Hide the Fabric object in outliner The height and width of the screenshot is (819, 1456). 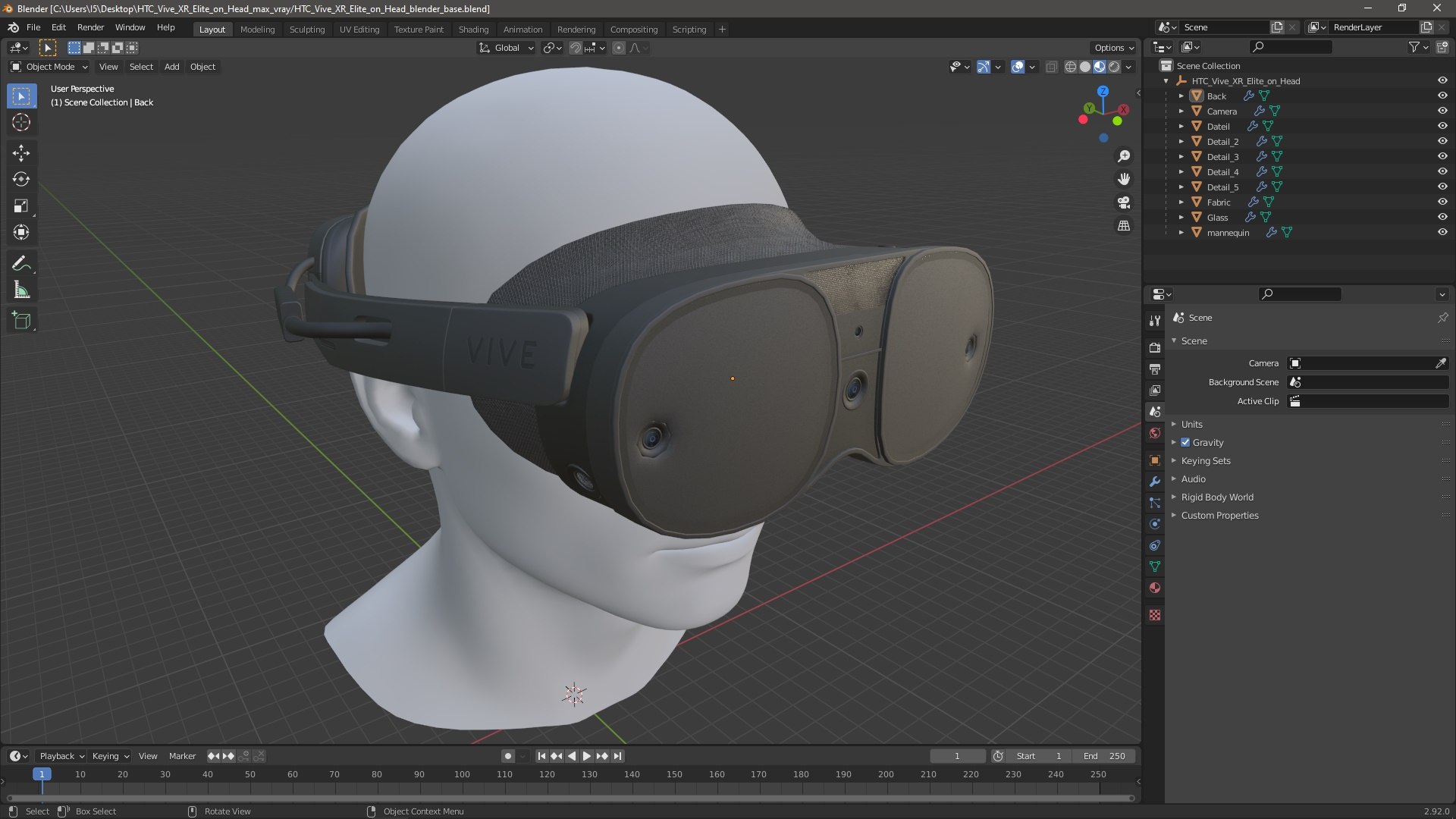click(x=1442, y=202)
